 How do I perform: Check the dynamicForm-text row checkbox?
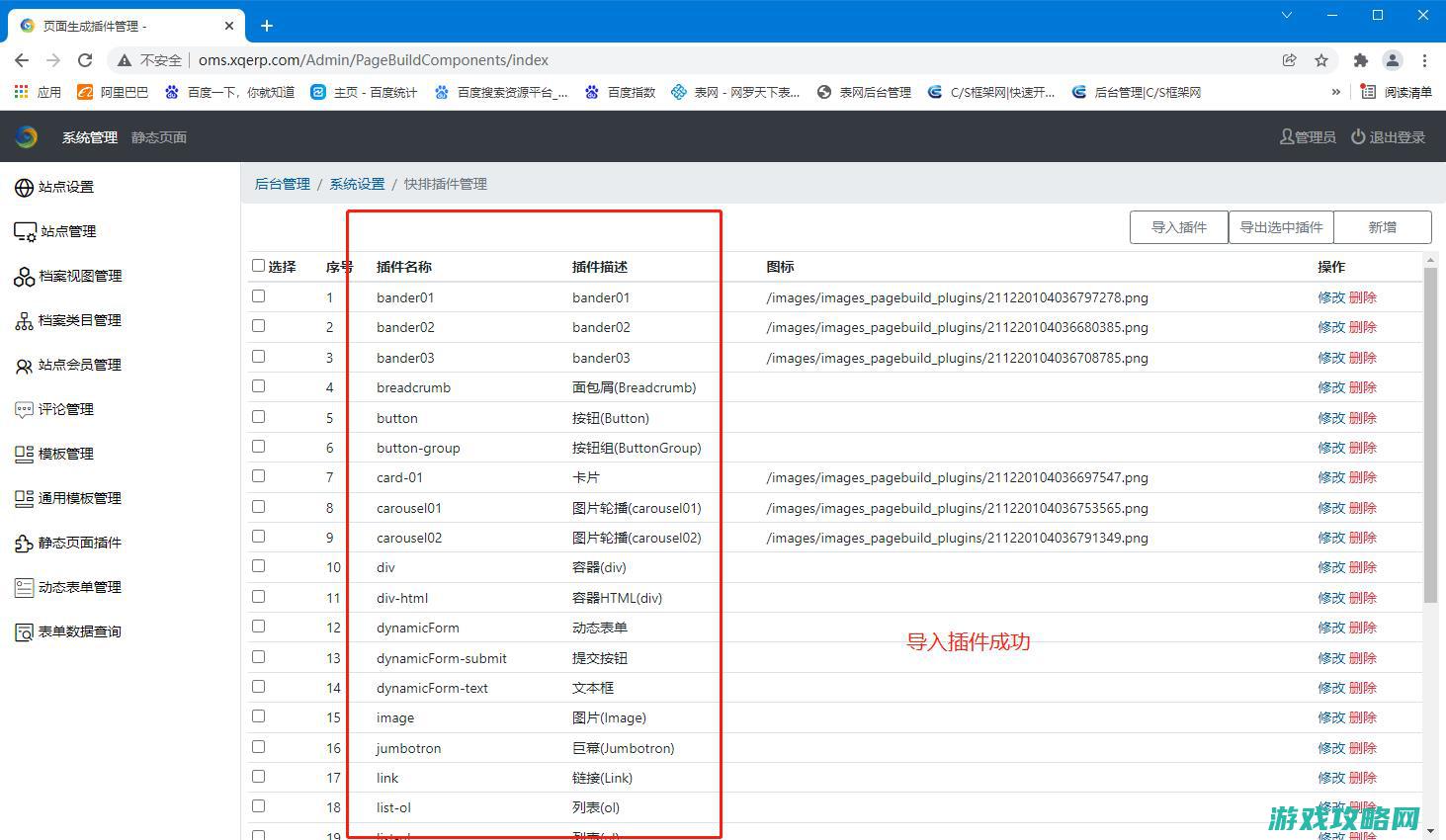coord(259,686)
